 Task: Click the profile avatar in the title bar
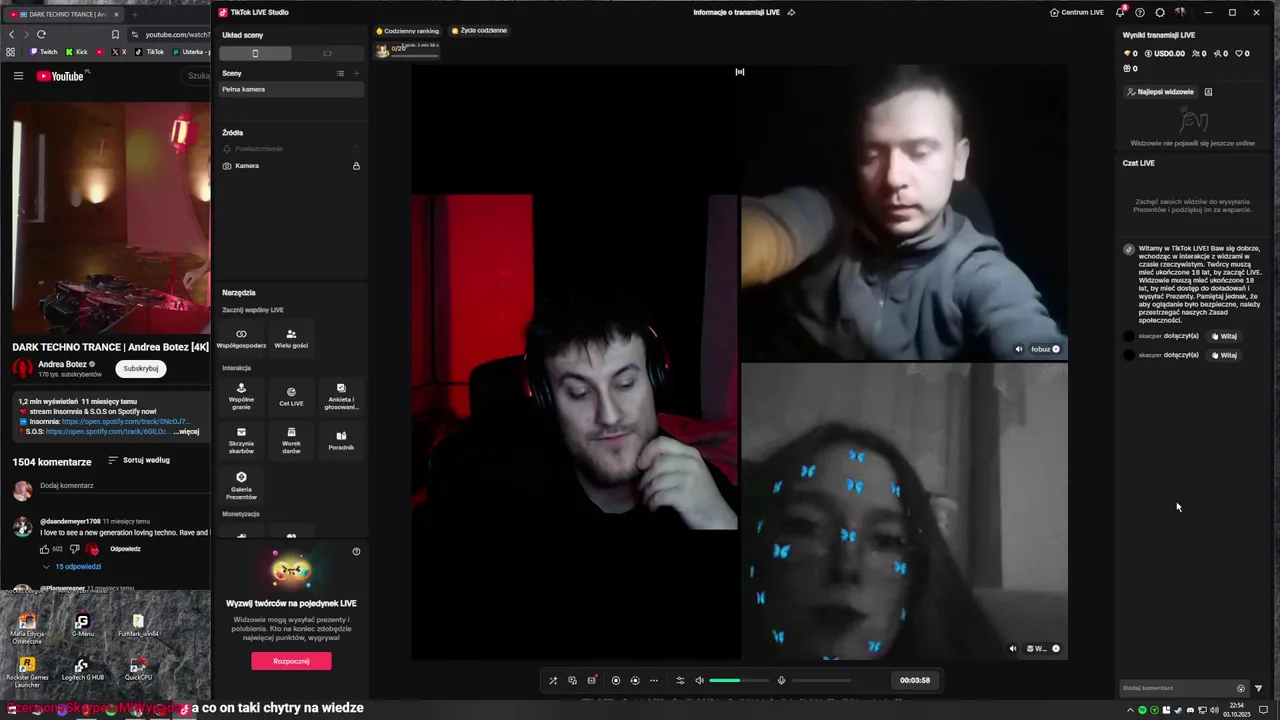1180,12
